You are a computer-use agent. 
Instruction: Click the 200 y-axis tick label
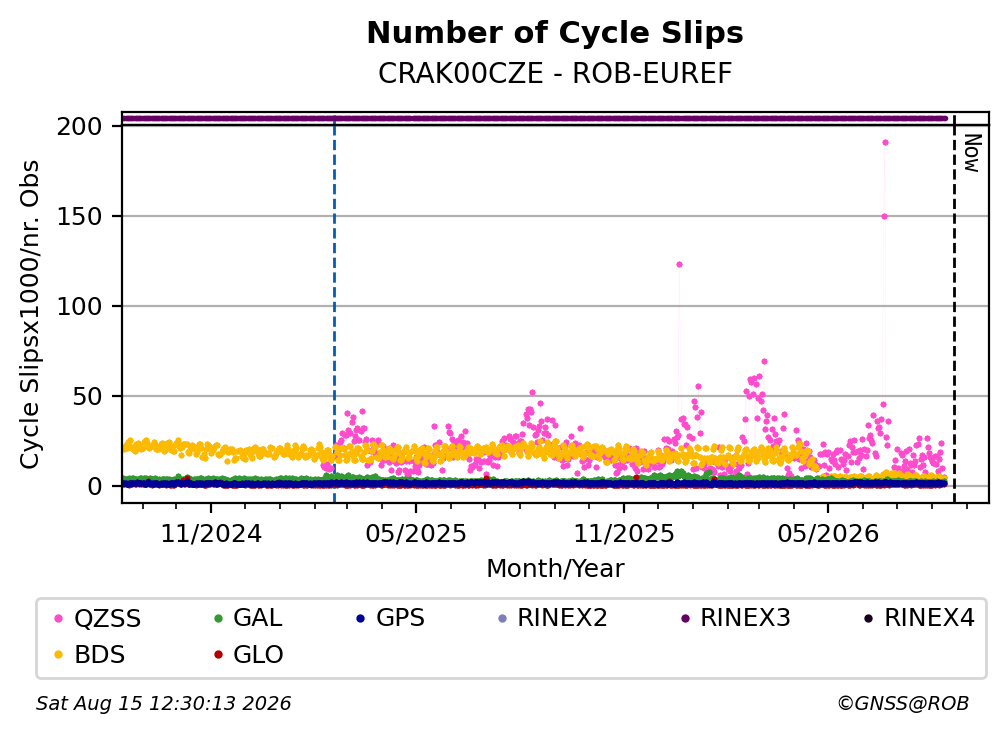[79, 127]
